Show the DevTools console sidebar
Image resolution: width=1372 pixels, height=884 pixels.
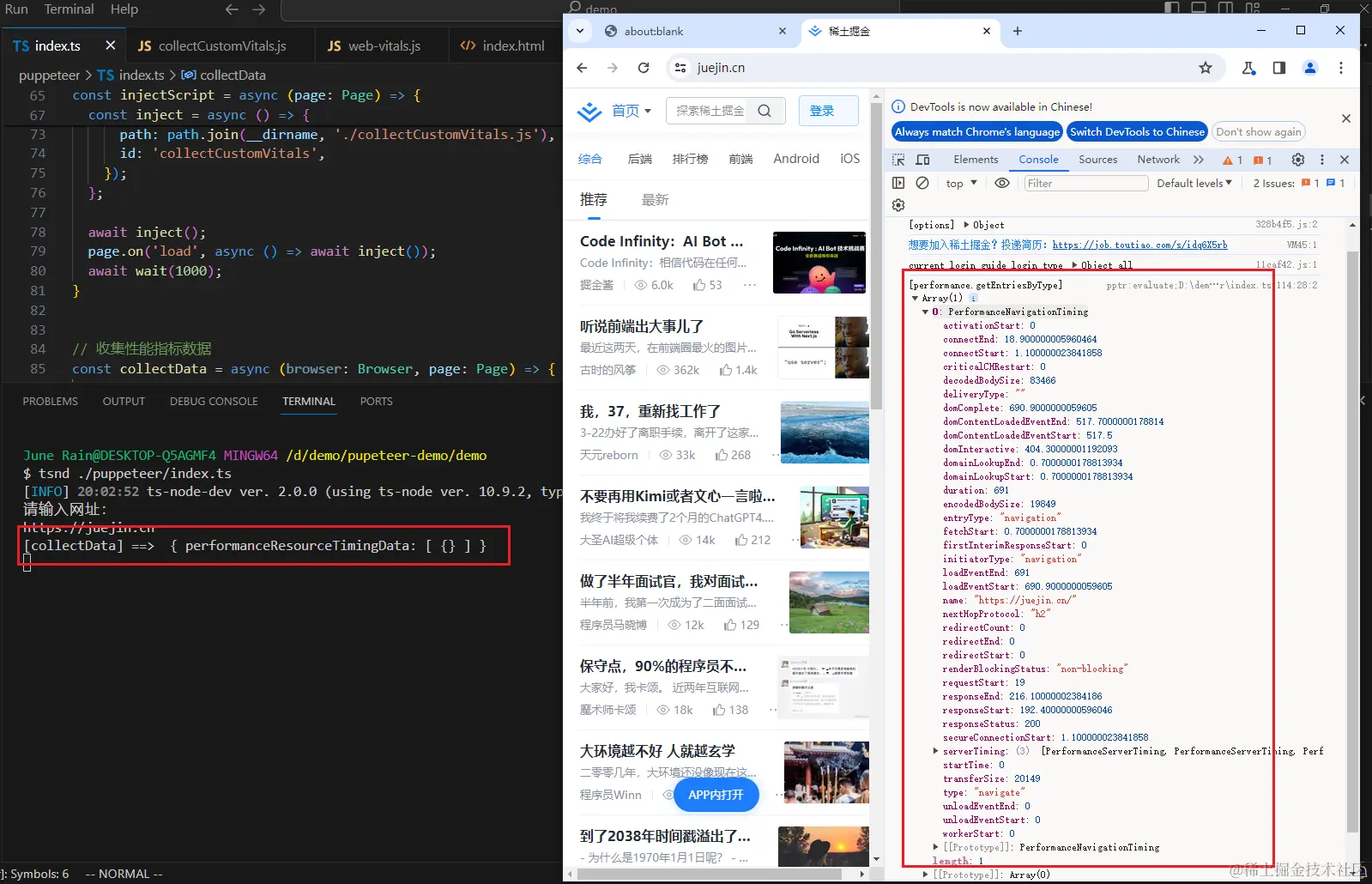(898, 183)
